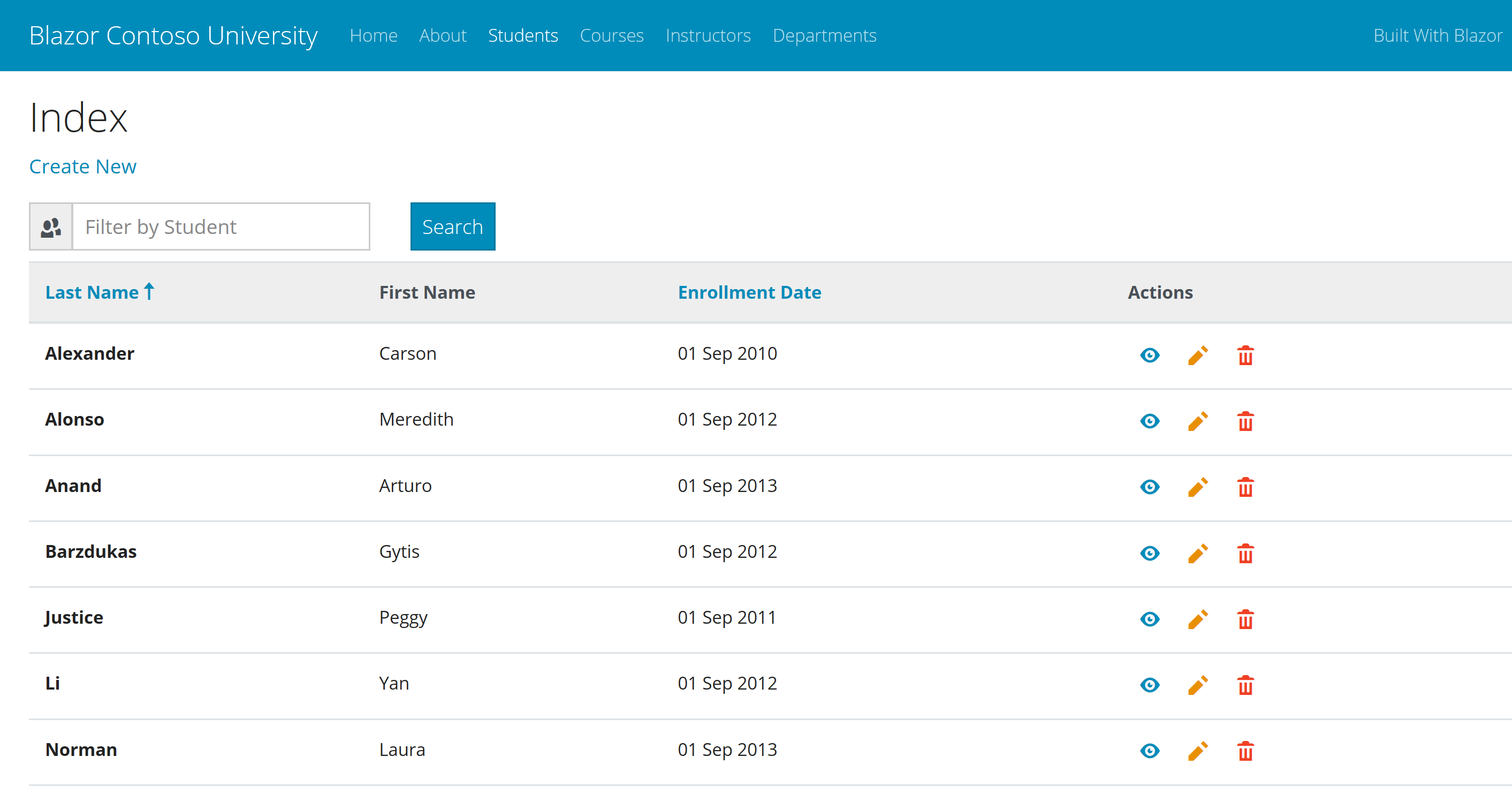Viewport: 1512px width, 802px height.
Task: View details for Alexander Carson
Action: click(1149, 355)
